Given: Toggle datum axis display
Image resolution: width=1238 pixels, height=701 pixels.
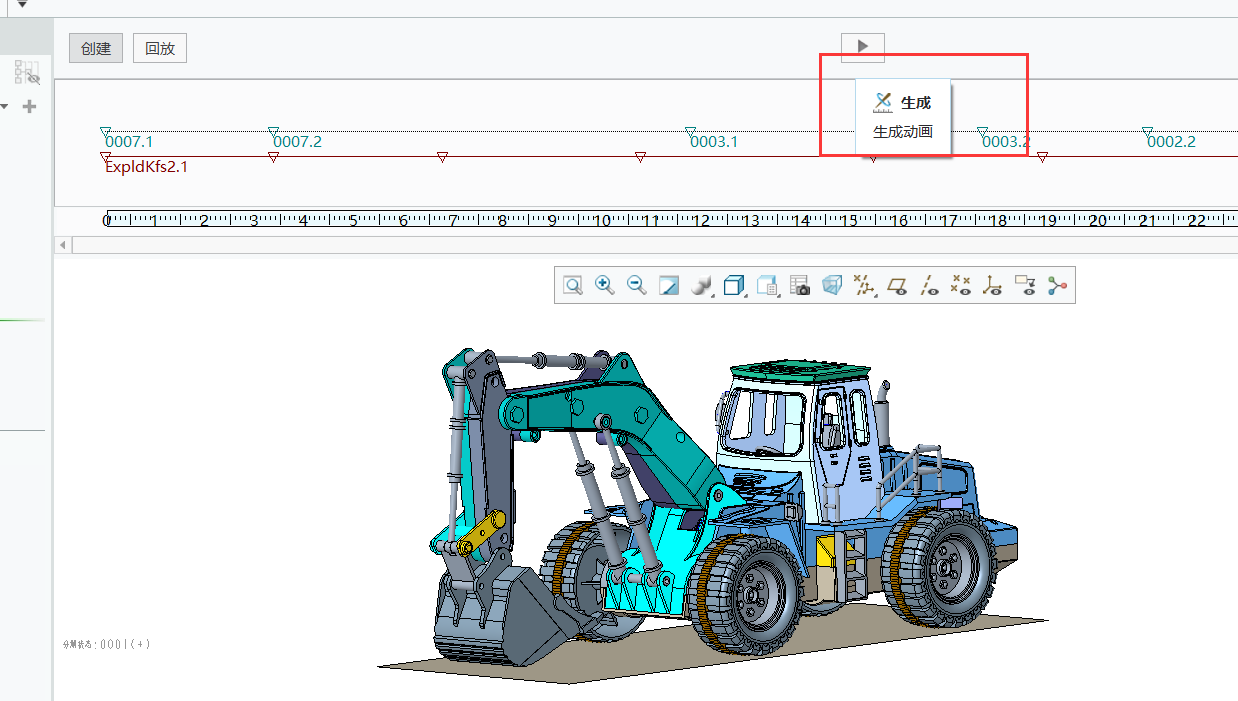Looking at the screenshot, I should coord(929,286).
